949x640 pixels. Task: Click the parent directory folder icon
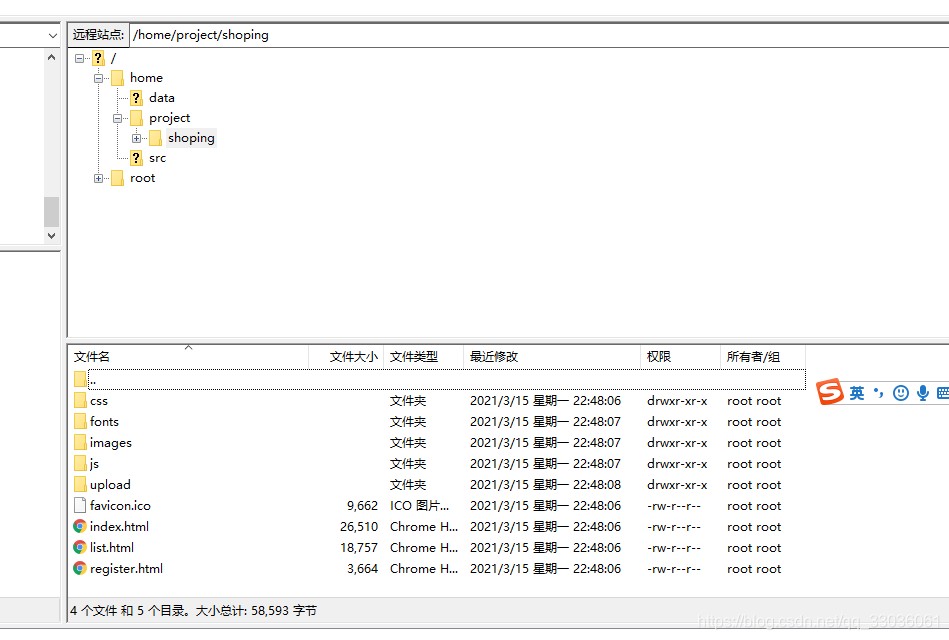(80, 380)
